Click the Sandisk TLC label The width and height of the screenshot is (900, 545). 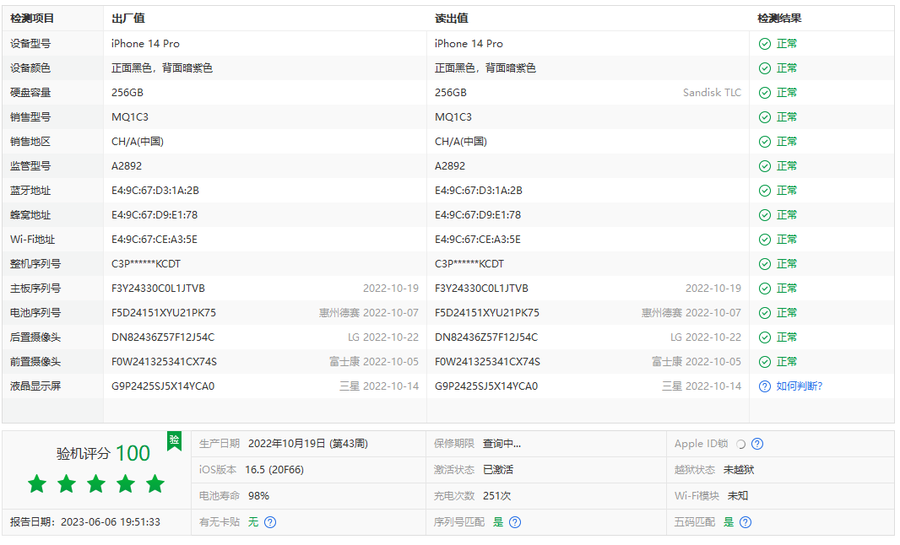point(712,92)
